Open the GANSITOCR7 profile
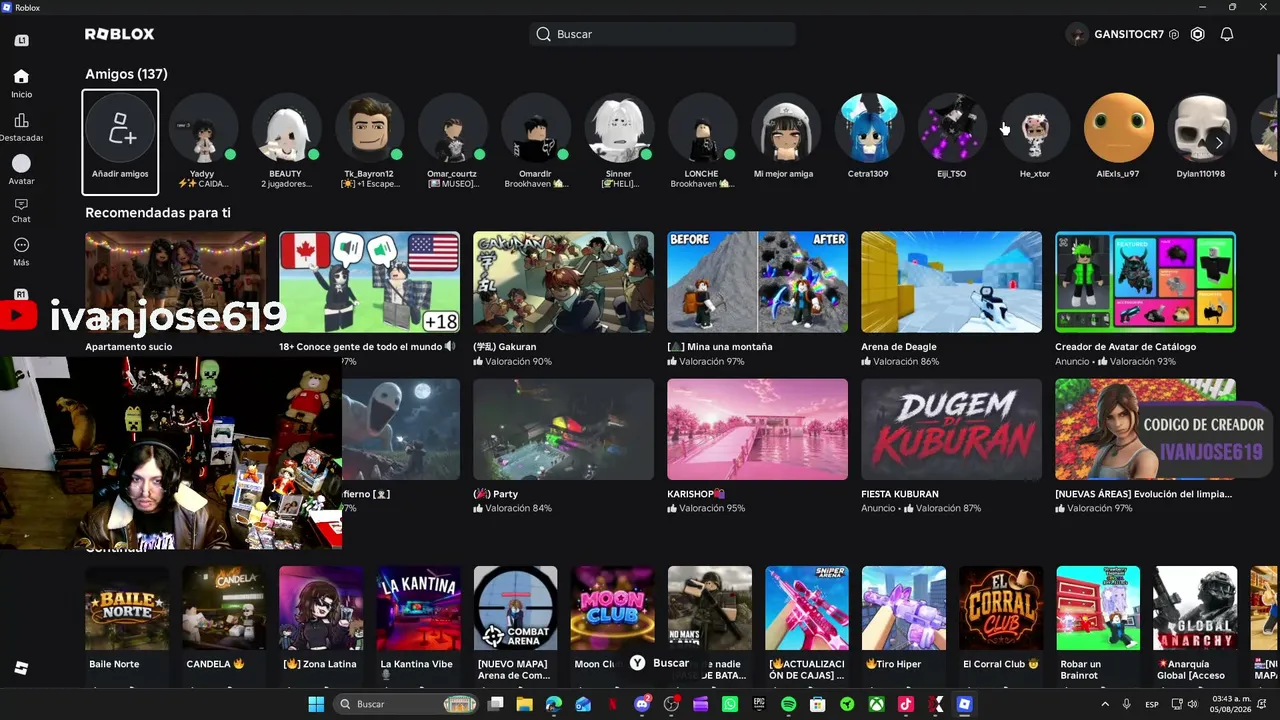1280x720 pixels. coord(1123,34)
